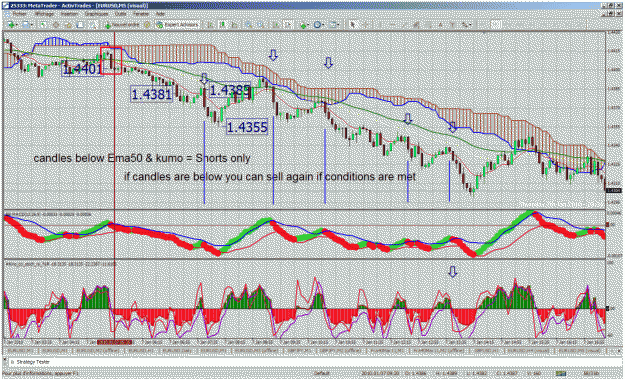Toggle the Terminal panel icon

[x=80, y=25]
